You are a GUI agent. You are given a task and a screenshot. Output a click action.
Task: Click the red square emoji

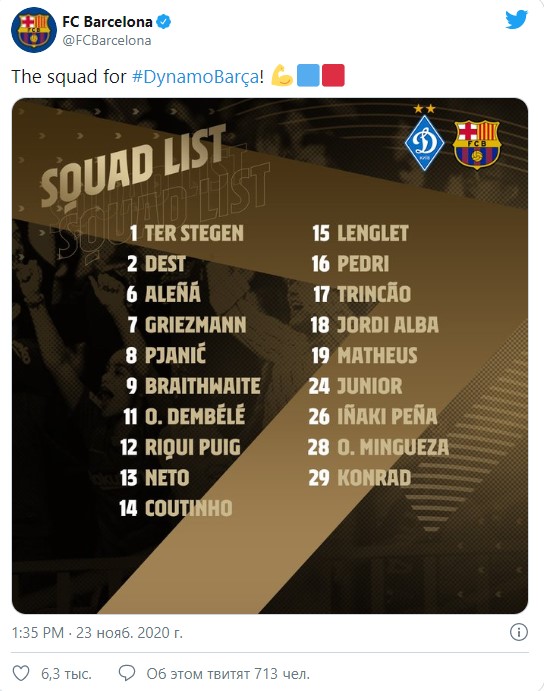[333, 75]
